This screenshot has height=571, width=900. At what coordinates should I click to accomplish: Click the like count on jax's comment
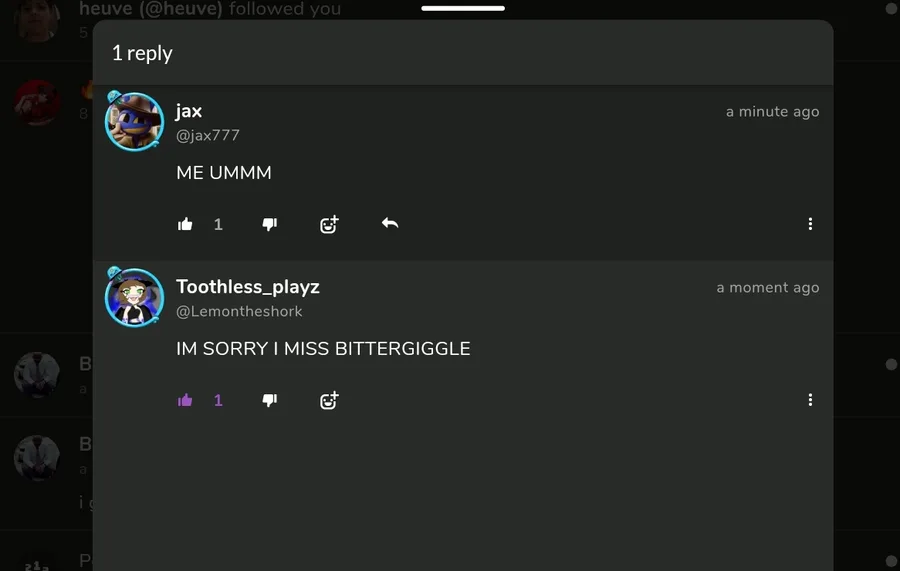pyautogui.click(x=218, y=224)
